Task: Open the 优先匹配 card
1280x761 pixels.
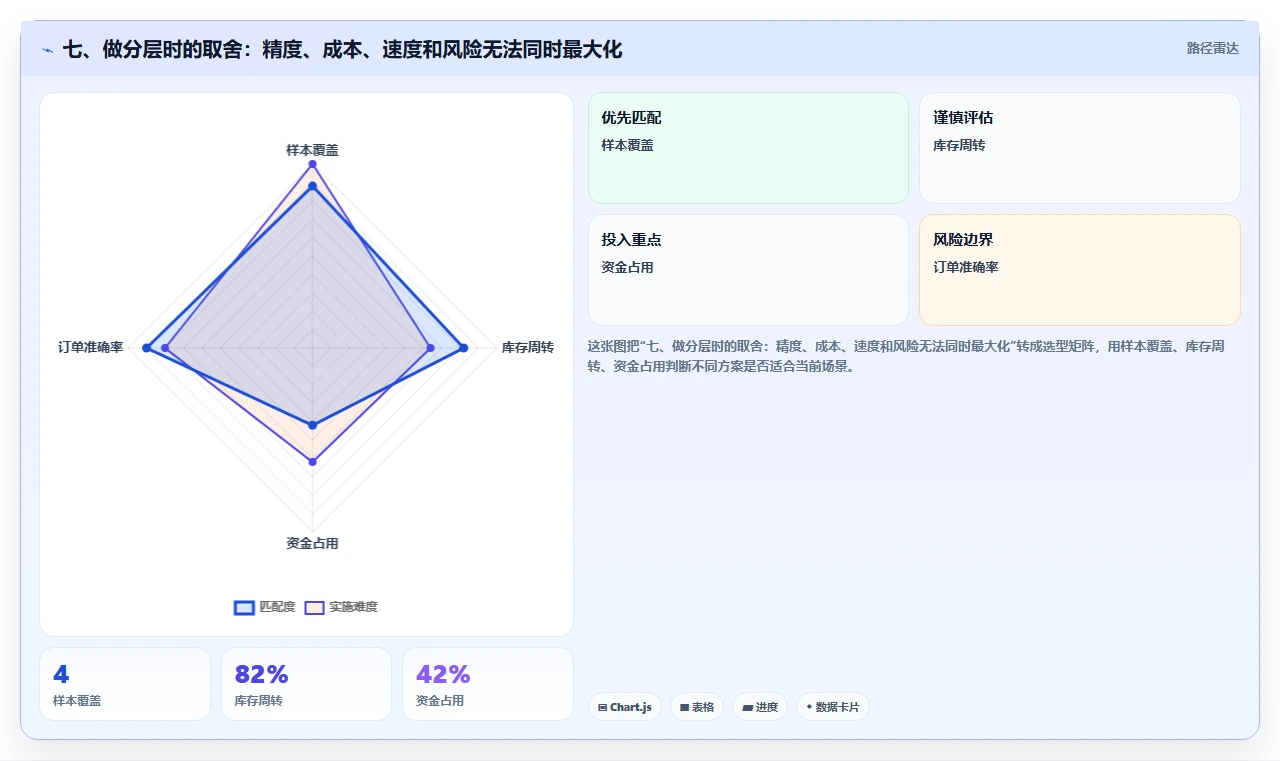Action: point(748,148)
